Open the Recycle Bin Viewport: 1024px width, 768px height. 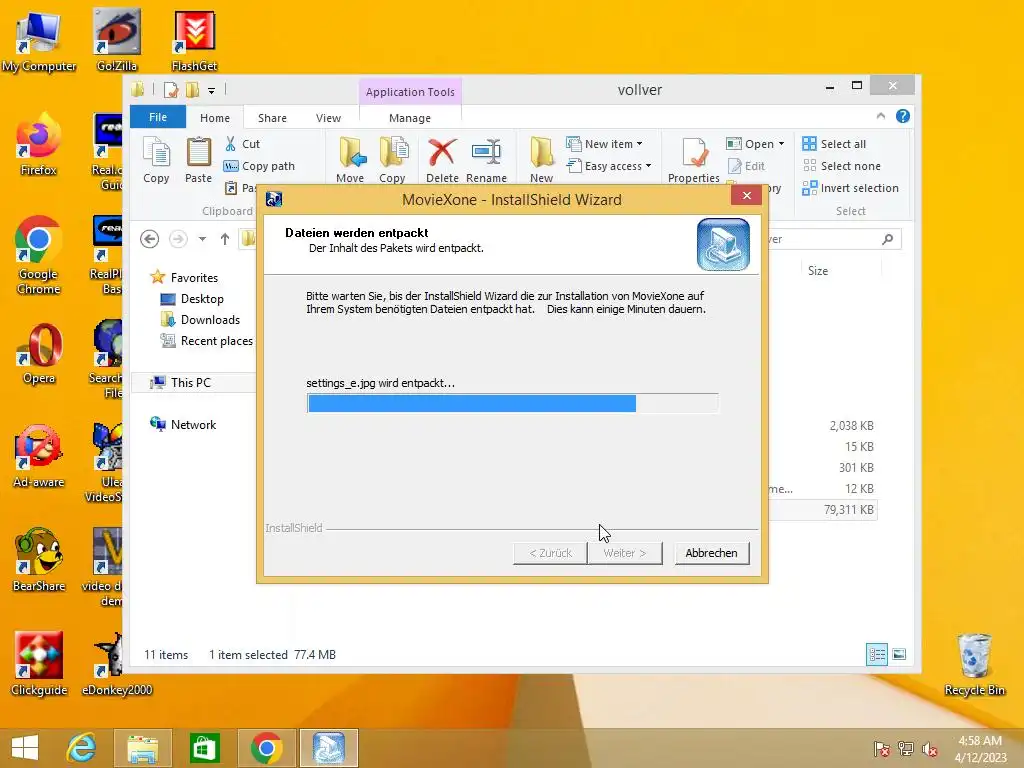point(974,664)
